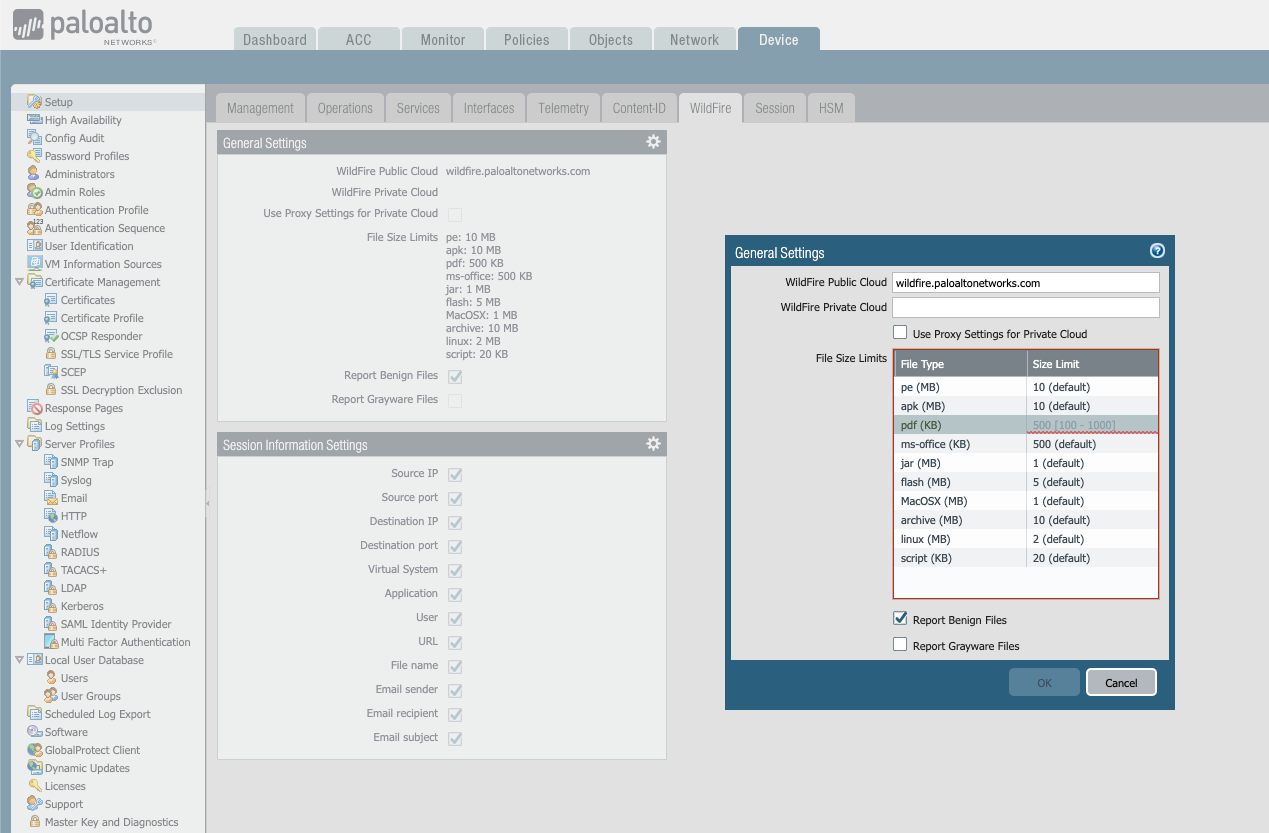The height and width of the screenshot is (833, 1269).
Task: Click the Administrators icon
Action: tap(35, 174)
